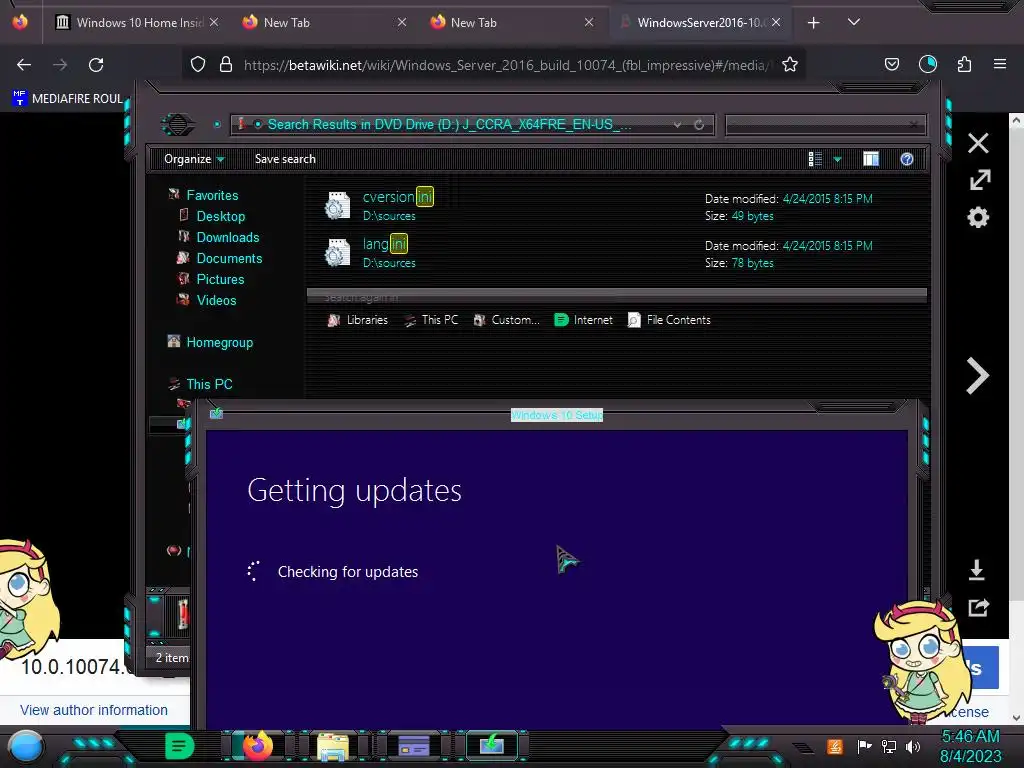Toggle fullscreen in media viewer

(980, 180)
